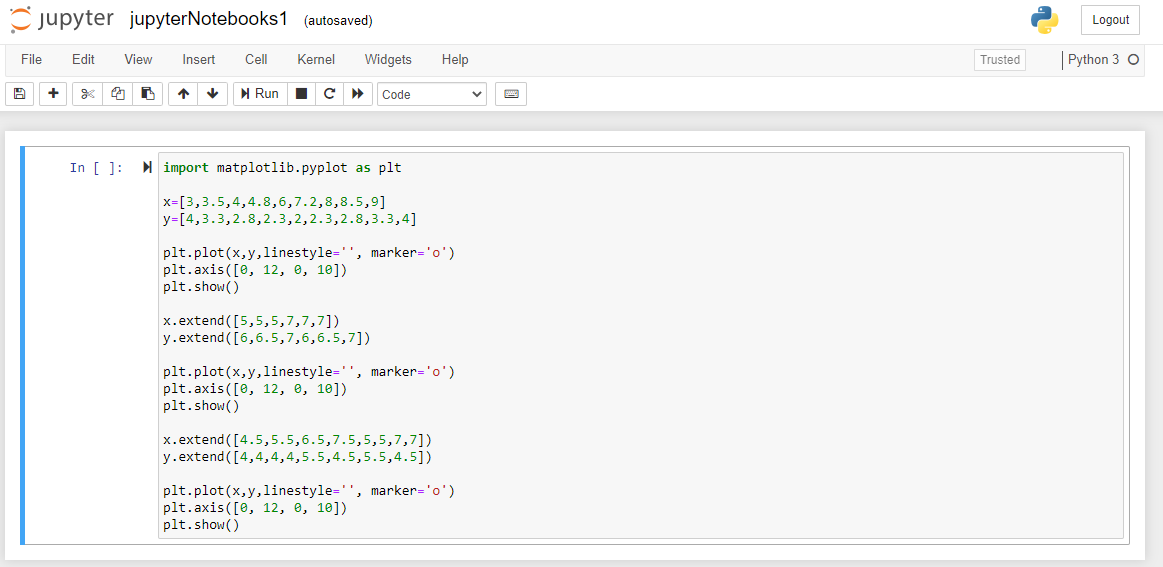Open the command palette keyboard icon
The width and height of the screenshot is (1163, 567).
[511, 94]
